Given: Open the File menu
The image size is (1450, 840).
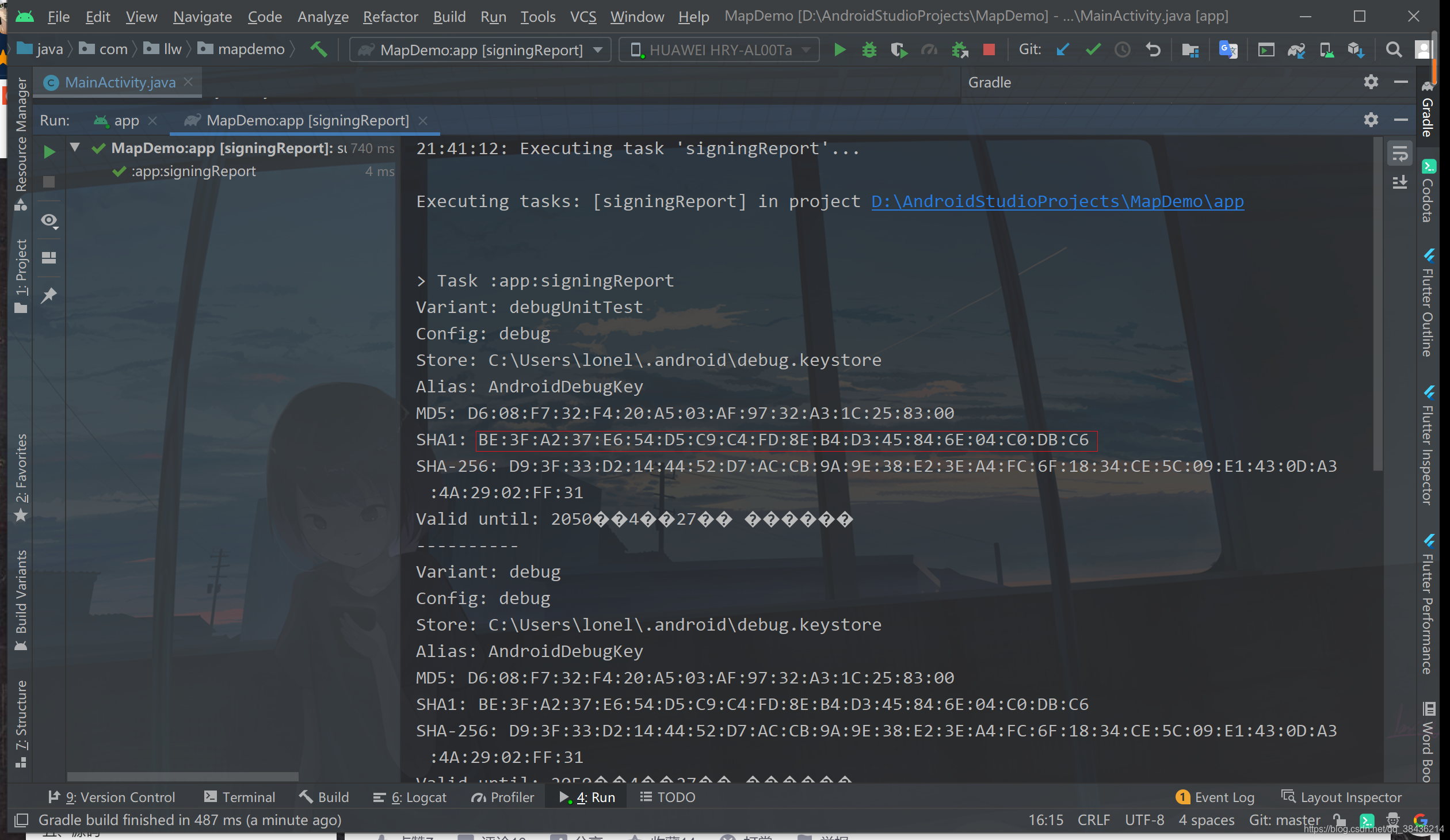Looking at the screenshot, I should coord(58,17).
